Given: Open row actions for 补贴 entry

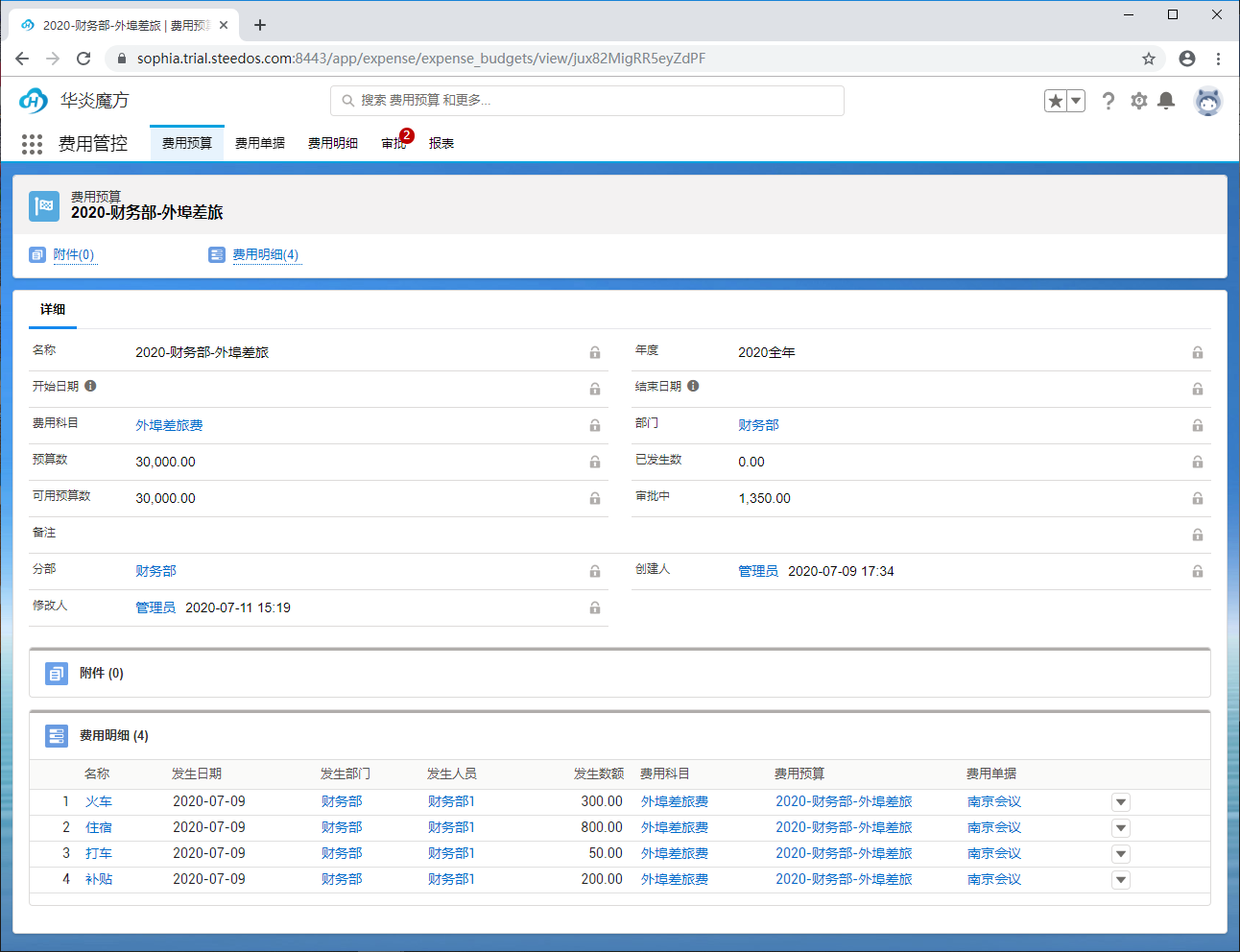Looking at the screenshot, I should 1120,879.
